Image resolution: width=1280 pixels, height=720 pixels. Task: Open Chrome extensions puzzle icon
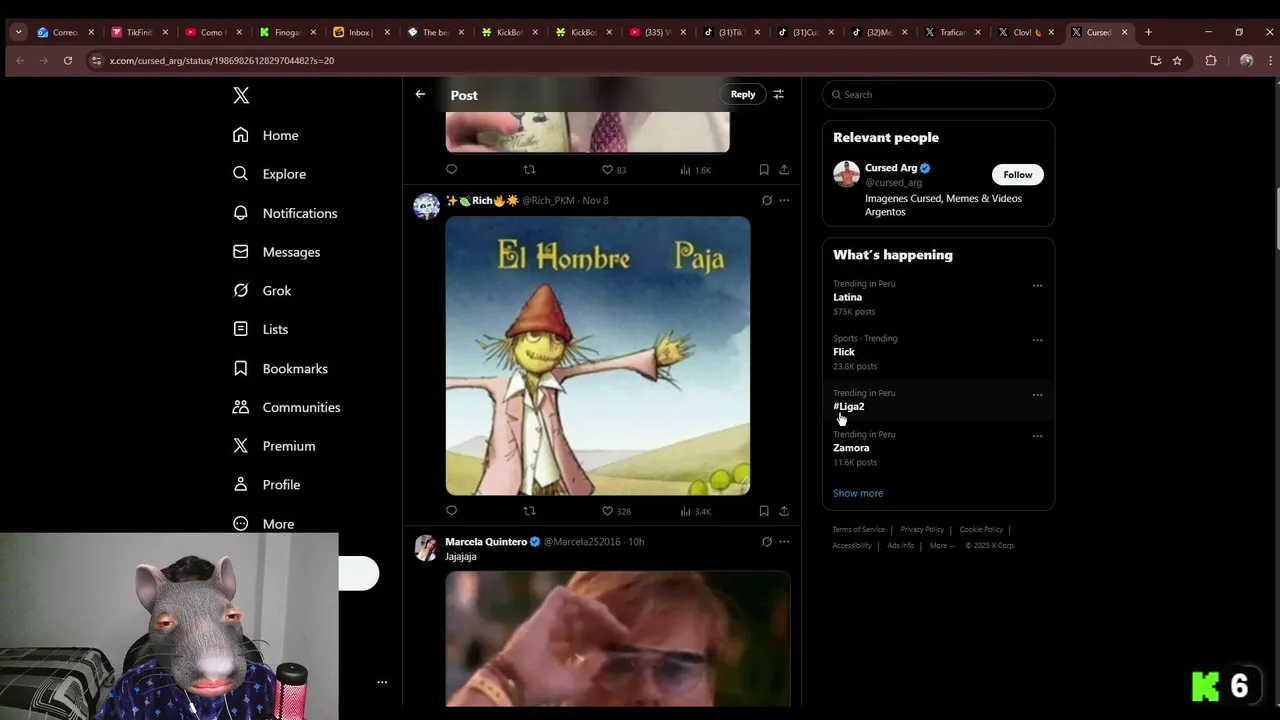(1211, 60)
